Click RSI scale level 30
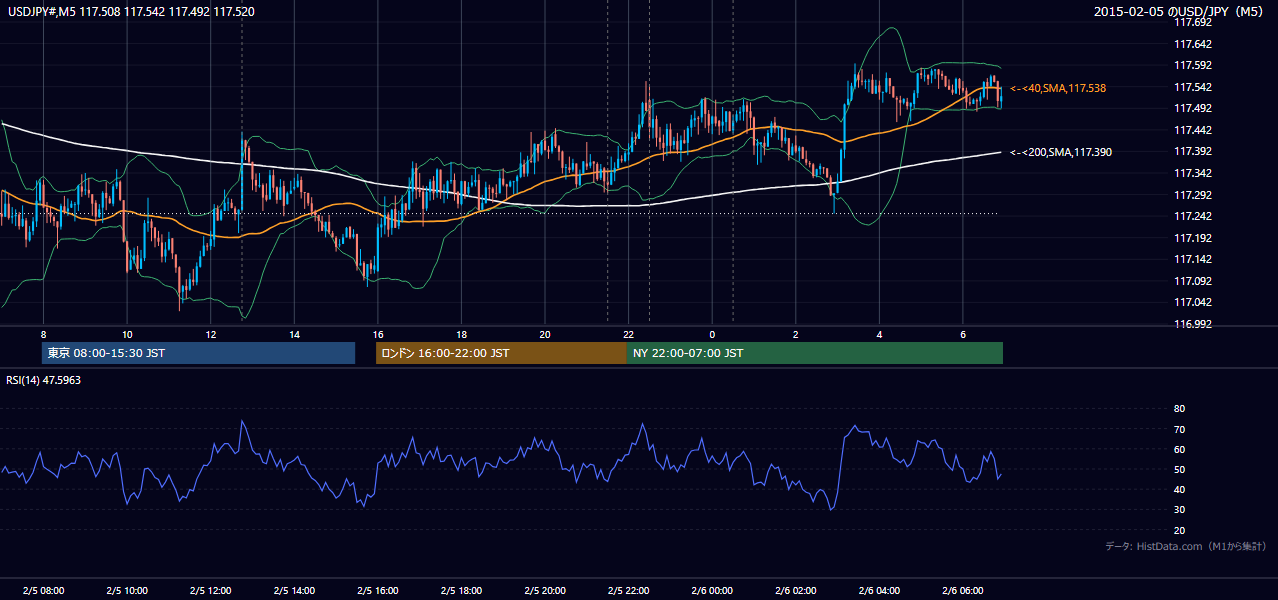 (1179, 510)
